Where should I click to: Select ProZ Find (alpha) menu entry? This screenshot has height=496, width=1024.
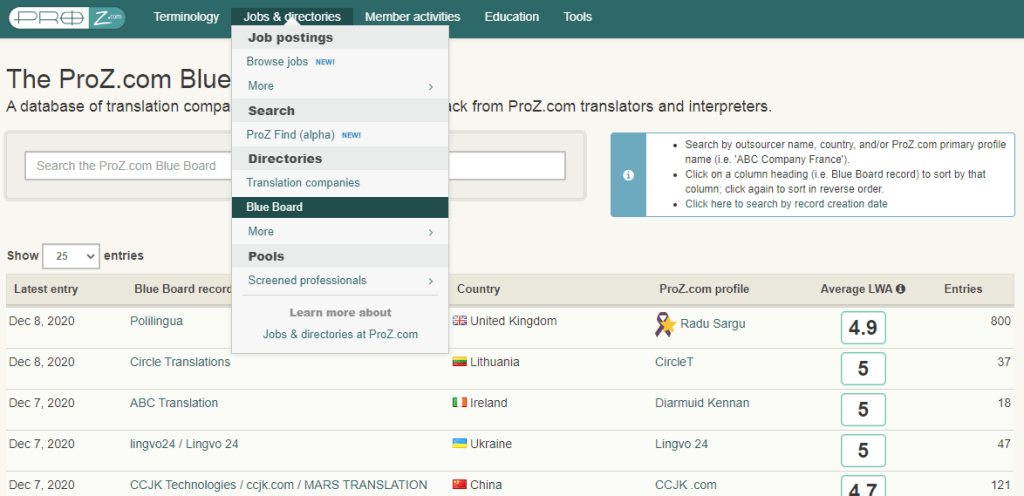291,134
